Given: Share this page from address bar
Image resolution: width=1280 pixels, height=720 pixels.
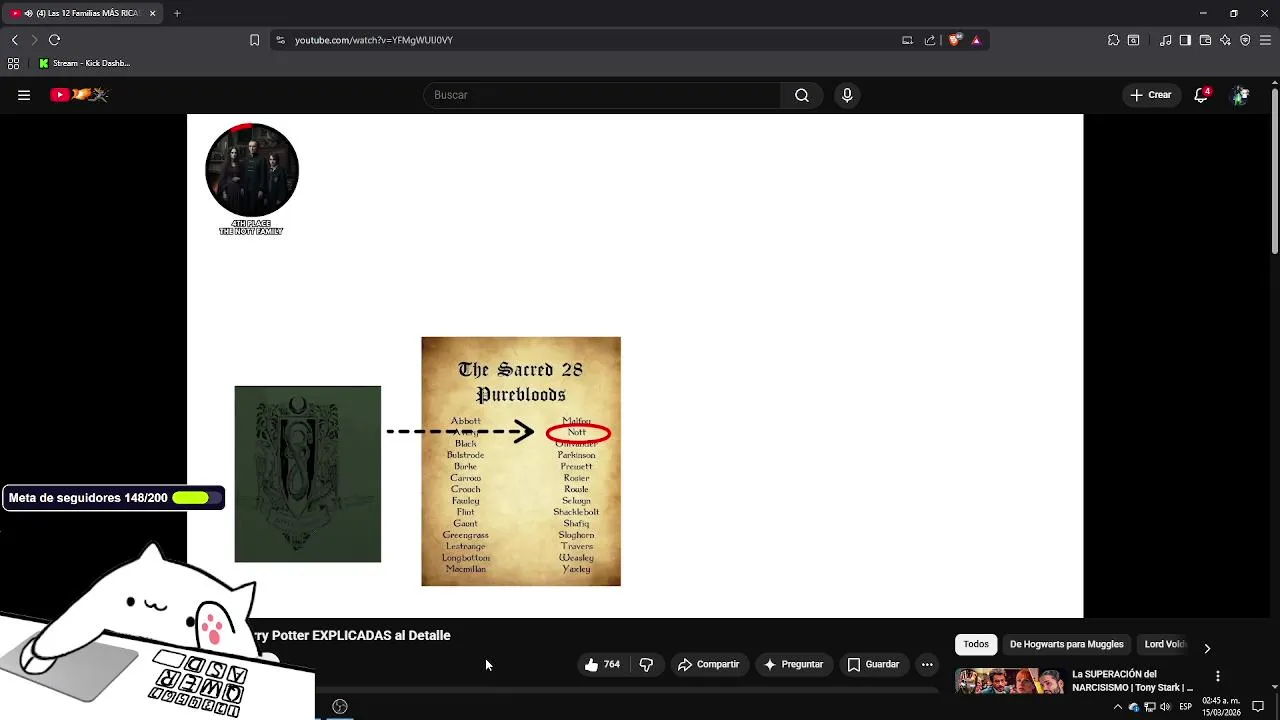Looking at the screenshot, I should click(x=930, y=40).
